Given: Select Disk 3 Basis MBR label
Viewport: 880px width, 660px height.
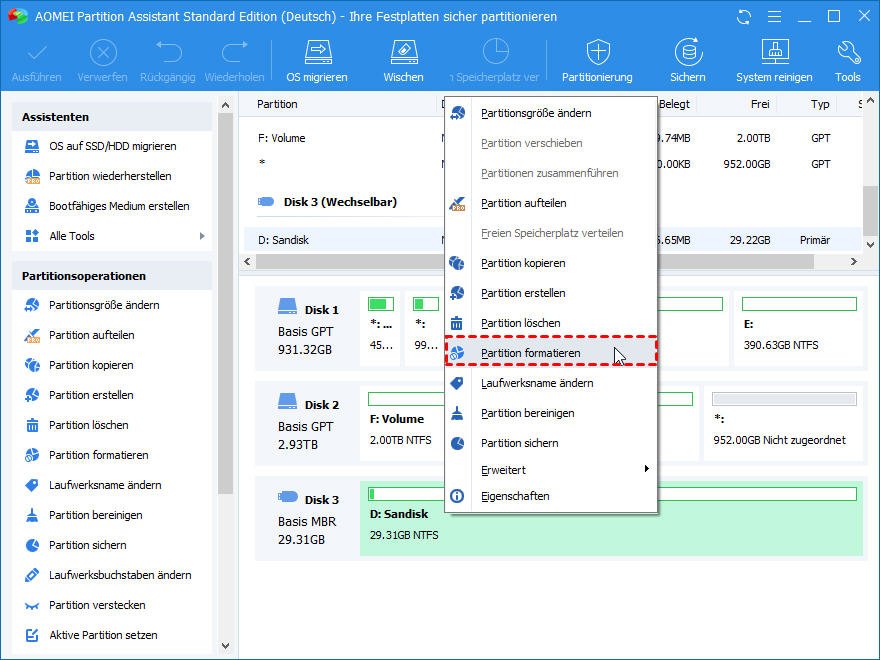Looking at the screenshot, I should [x=307, y=520].
